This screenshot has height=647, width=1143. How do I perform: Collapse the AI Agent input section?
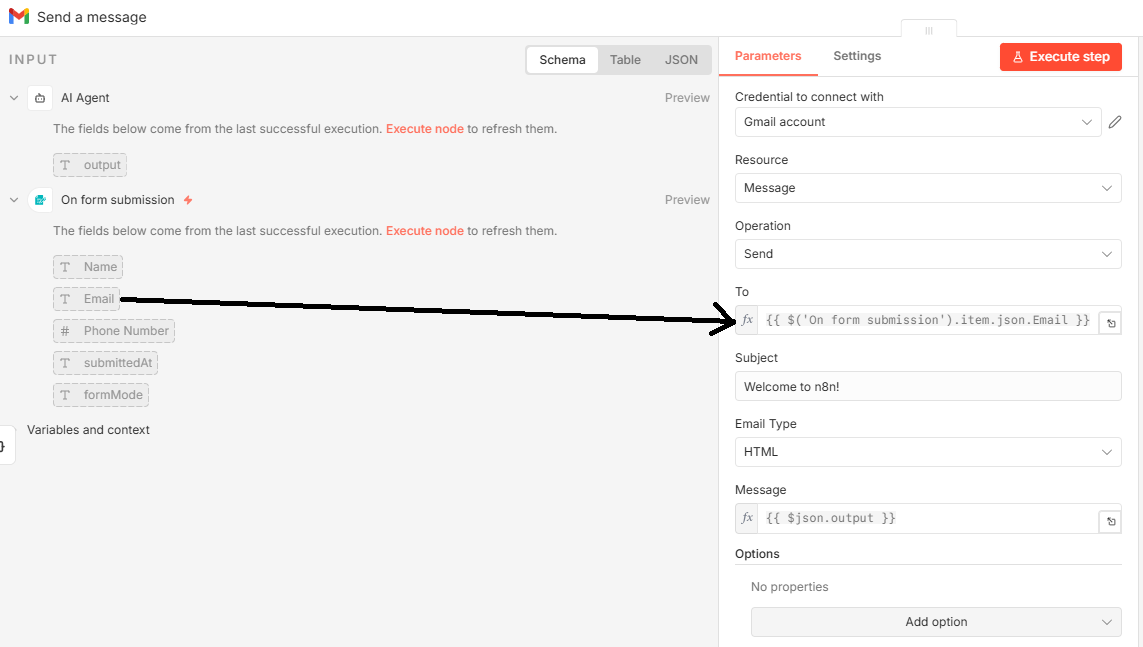click(14, 98)
